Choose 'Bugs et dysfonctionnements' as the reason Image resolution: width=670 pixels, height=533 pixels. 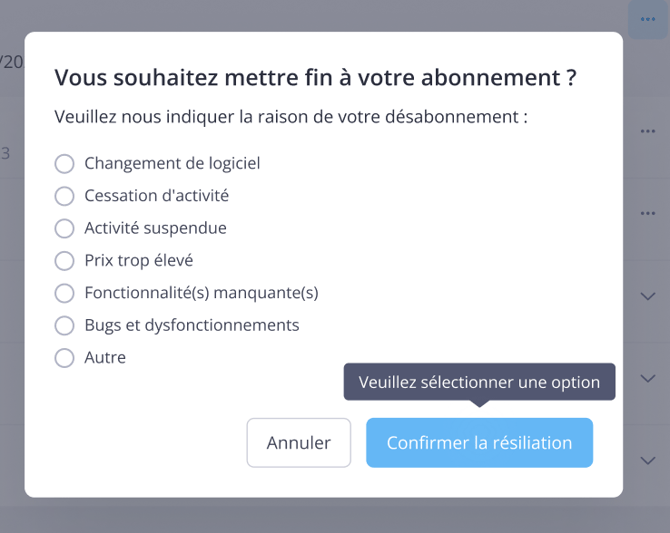point(65,325)
